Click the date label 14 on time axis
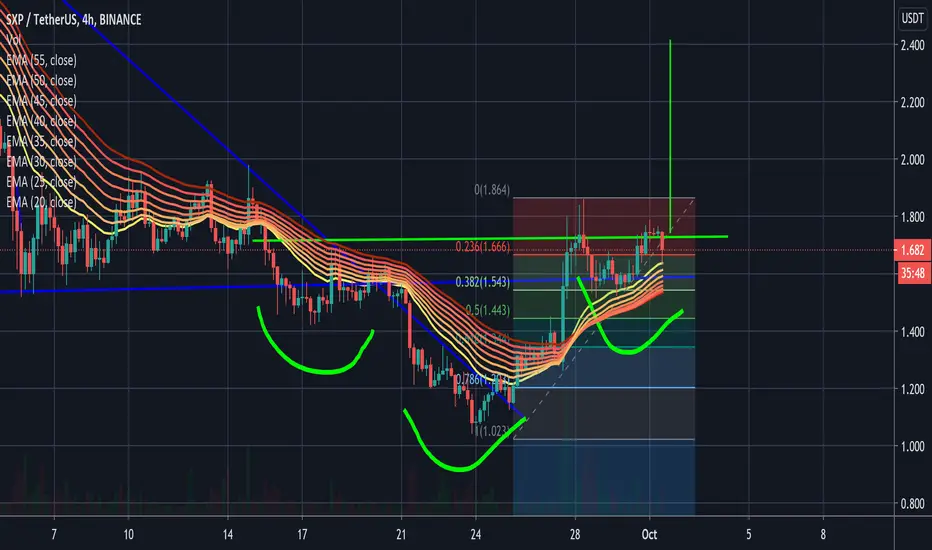932x550 pixels. coord(228,535)
